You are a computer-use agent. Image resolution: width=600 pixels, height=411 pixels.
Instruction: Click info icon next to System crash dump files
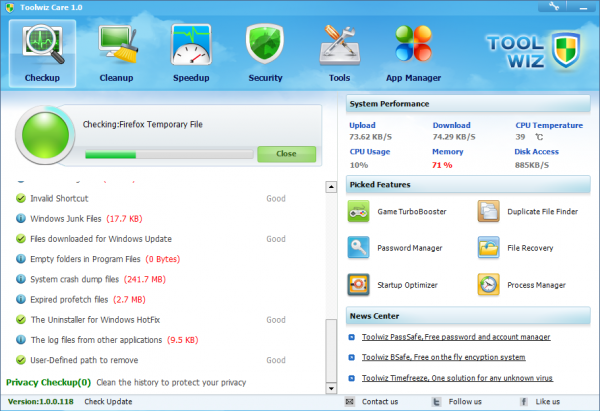(x=21, y=279)
